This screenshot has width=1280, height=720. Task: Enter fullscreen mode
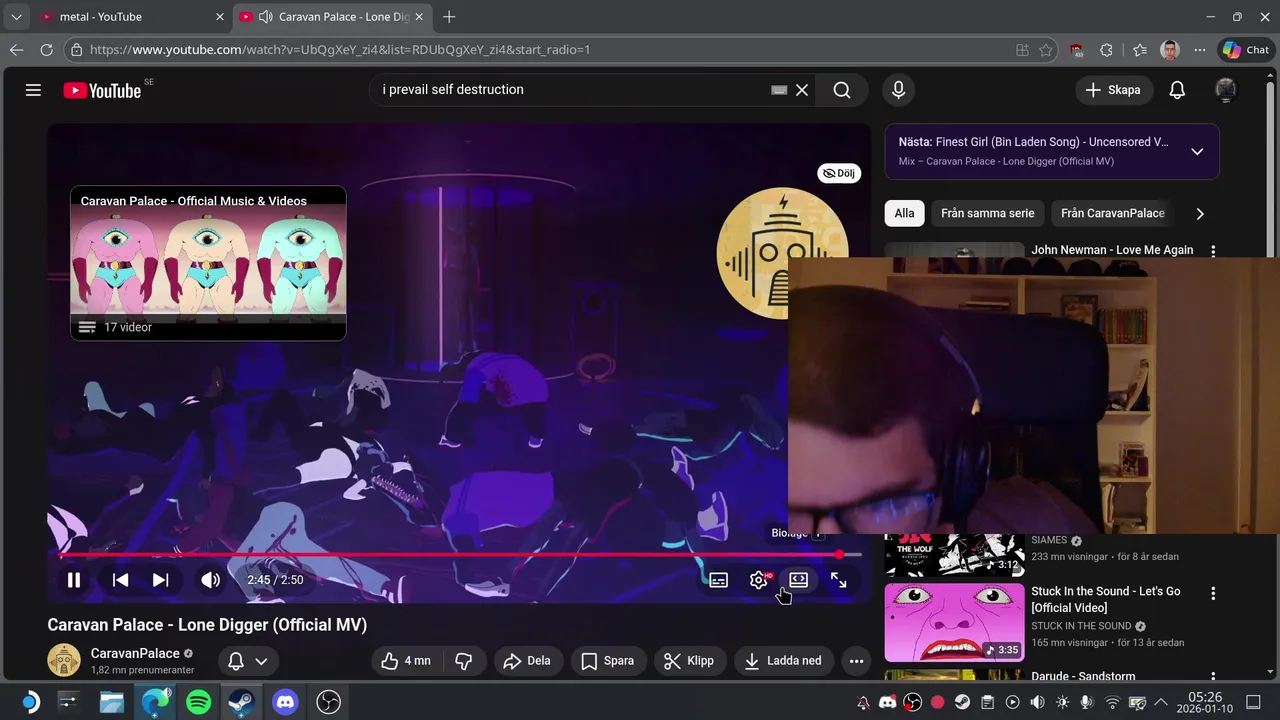pyautogui.click(x=838, y=580)
